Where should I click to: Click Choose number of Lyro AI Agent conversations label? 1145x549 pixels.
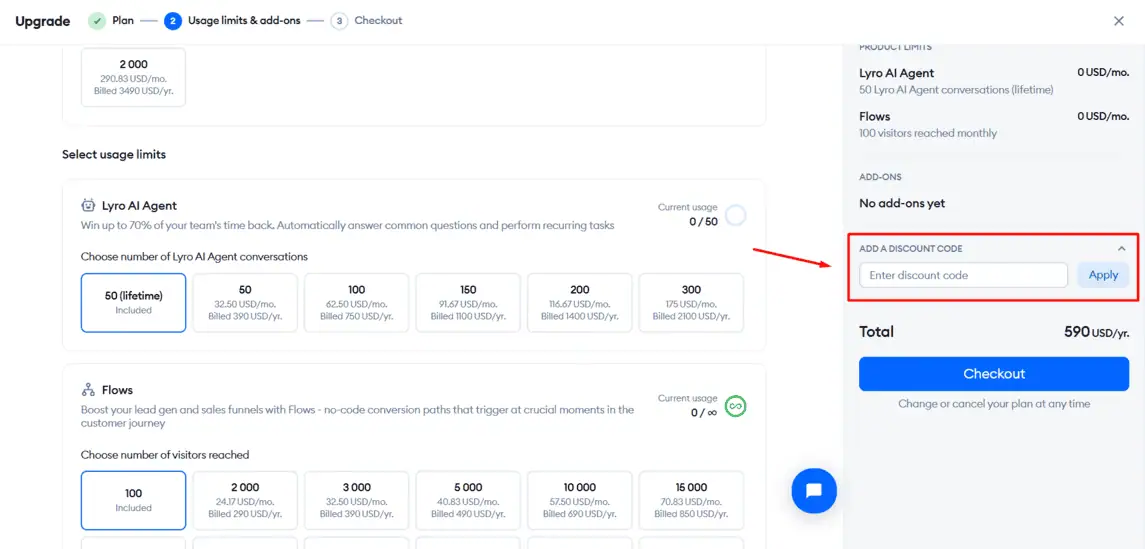[x=194, y=257]
